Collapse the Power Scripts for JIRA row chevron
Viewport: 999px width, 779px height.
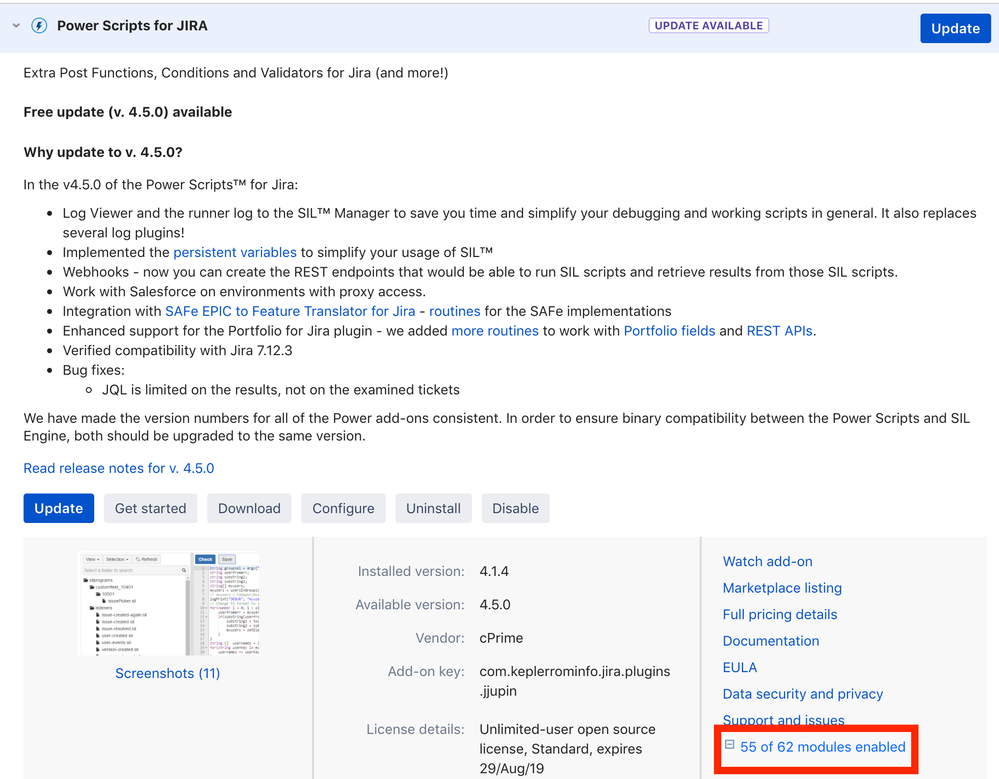16,26
